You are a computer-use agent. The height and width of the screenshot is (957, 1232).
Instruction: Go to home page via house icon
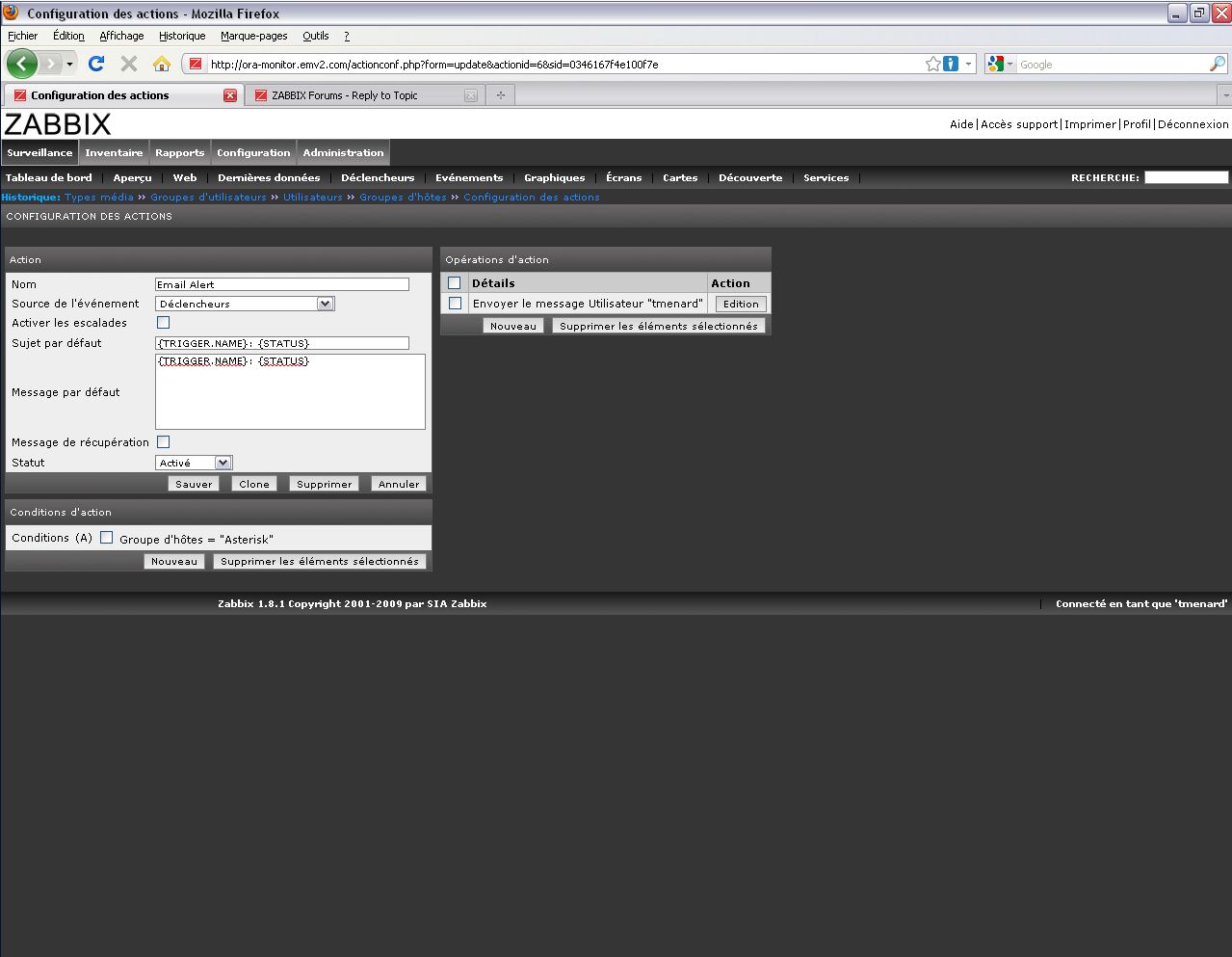(x=162, y=64)
